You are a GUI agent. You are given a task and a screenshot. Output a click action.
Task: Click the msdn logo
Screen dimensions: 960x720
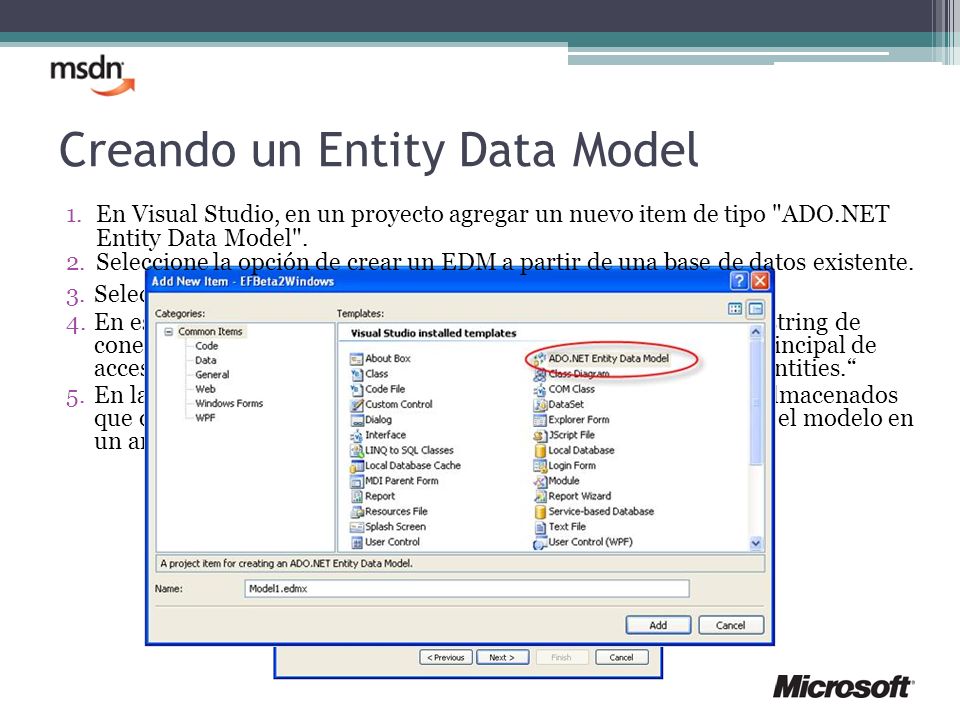(92, 75)
